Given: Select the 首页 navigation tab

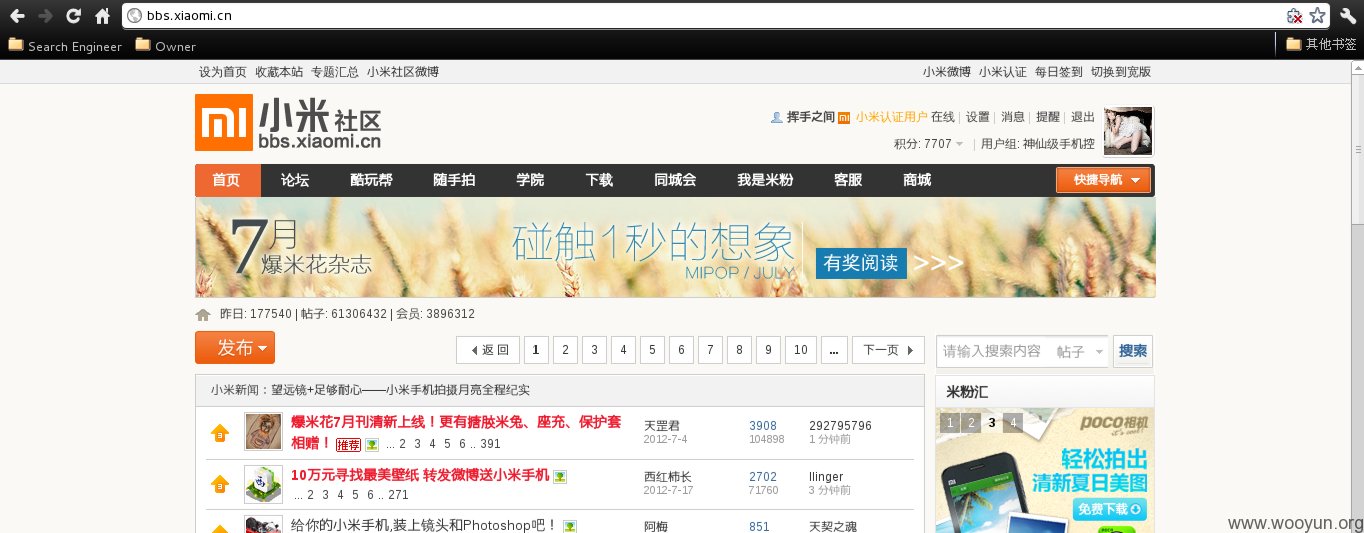Looking at the screenshot, I should click(x=226, y=180).
